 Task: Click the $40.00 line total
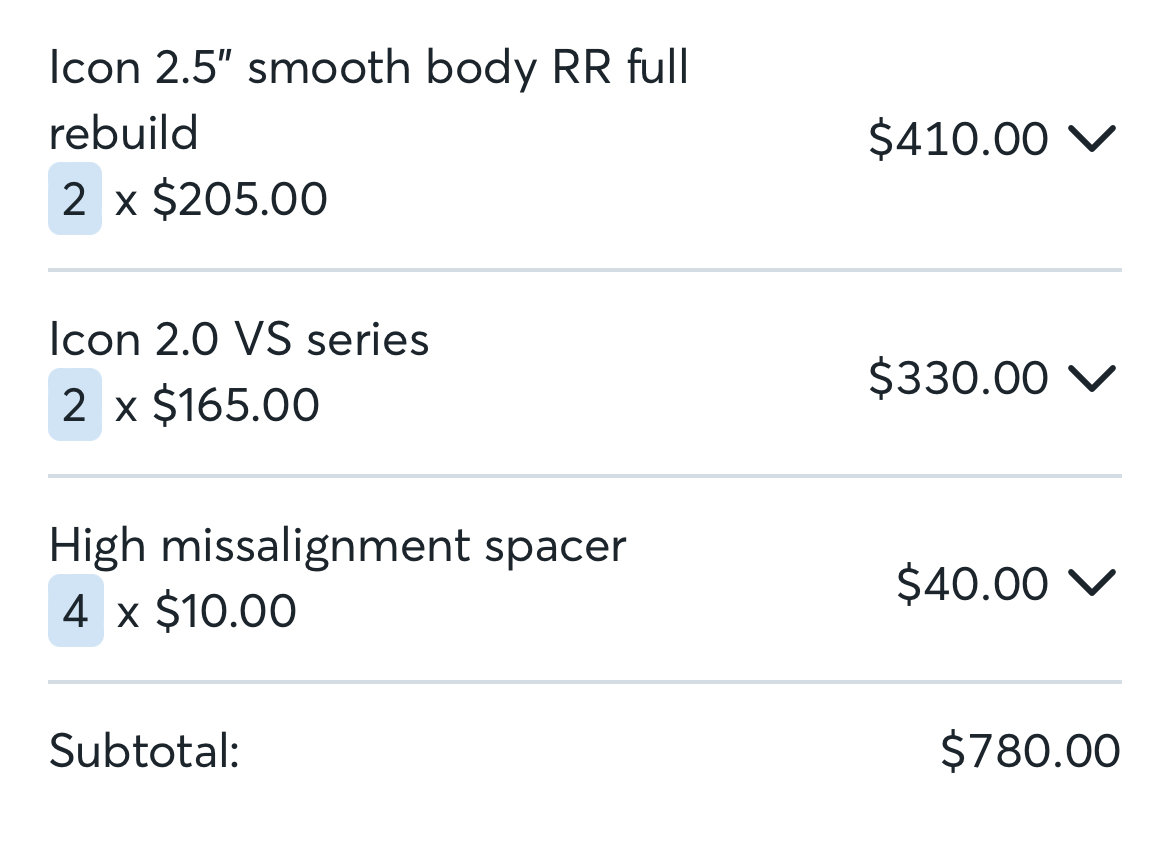pyautogui.click(x=972, y=584)
